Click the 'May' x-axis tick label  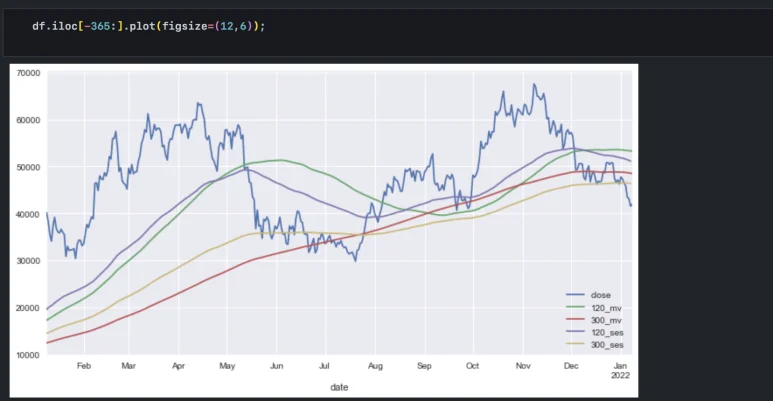[226, 367]
